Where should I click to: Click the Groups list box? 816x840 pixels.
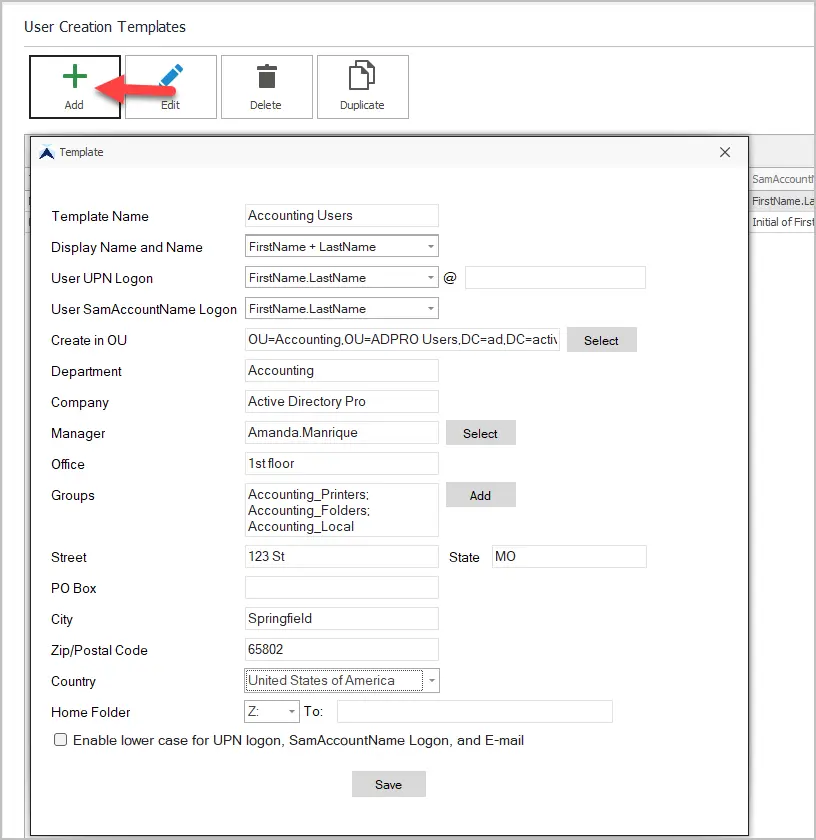(x=342, y=510)
